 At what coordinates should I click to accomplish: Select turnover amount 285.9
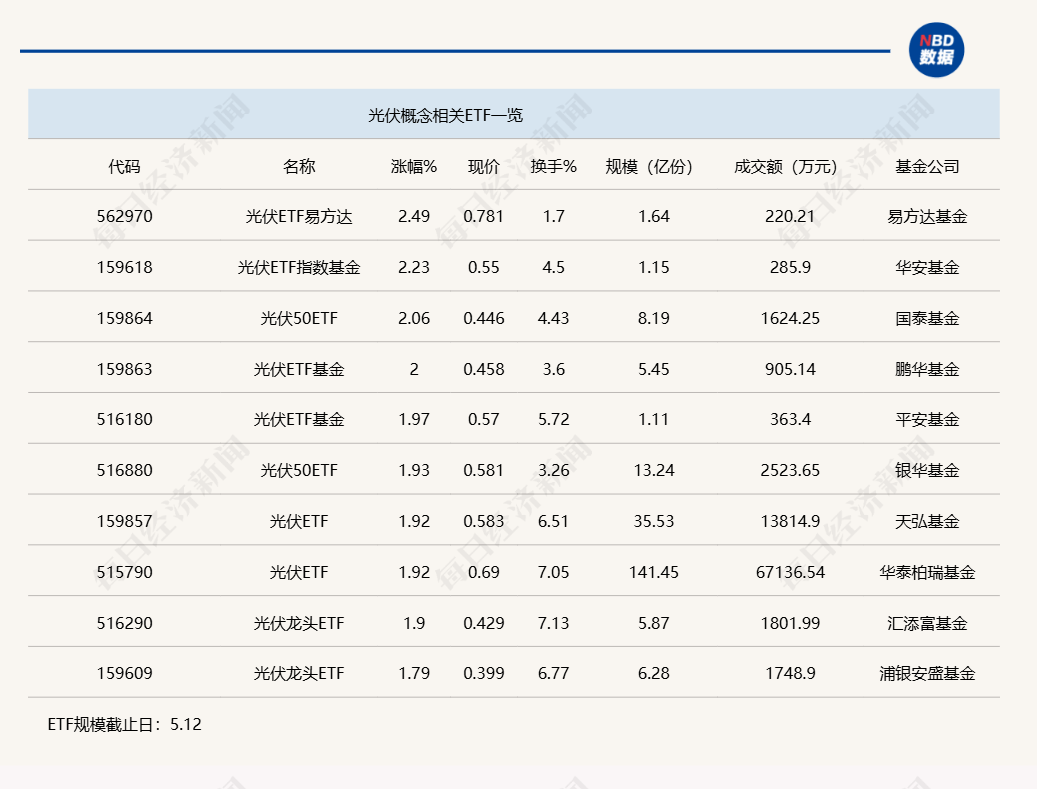(790, 267)
